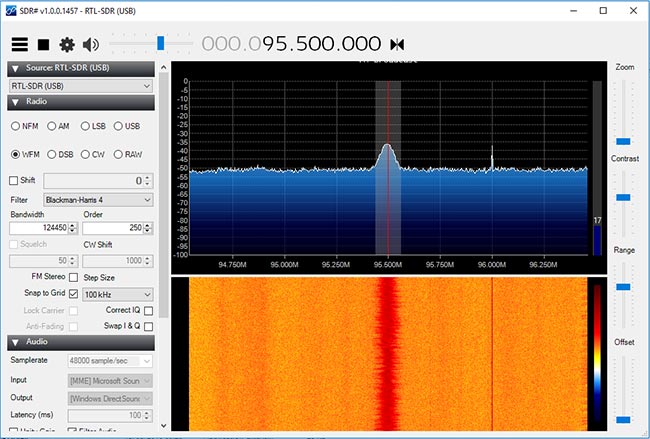
Task: Open the 100 kHz step size dropdown
Action: [x=117, y=294]
